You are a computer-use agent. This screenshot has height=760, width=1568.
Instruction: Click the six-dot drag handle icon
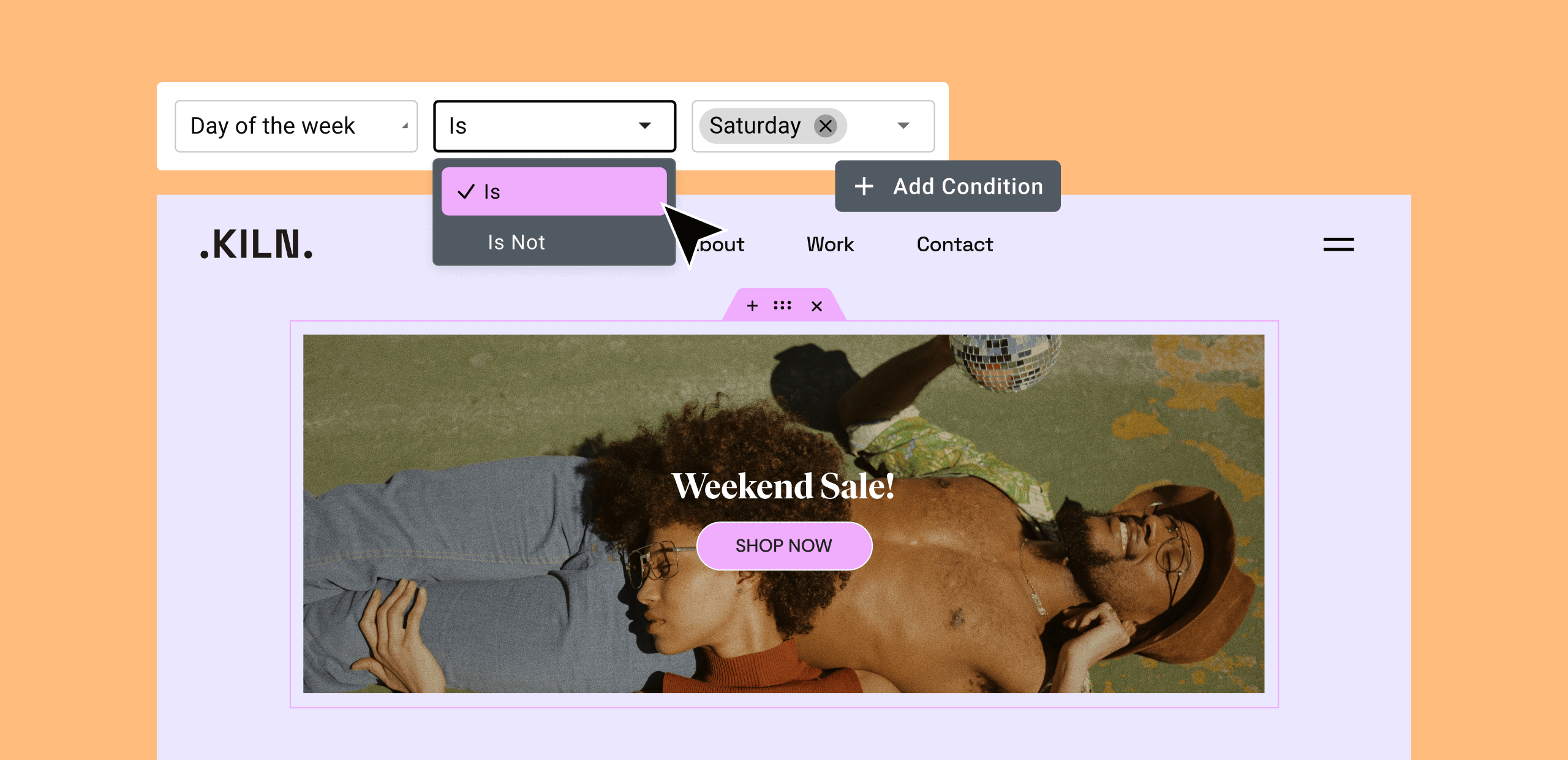coord(782,305)
